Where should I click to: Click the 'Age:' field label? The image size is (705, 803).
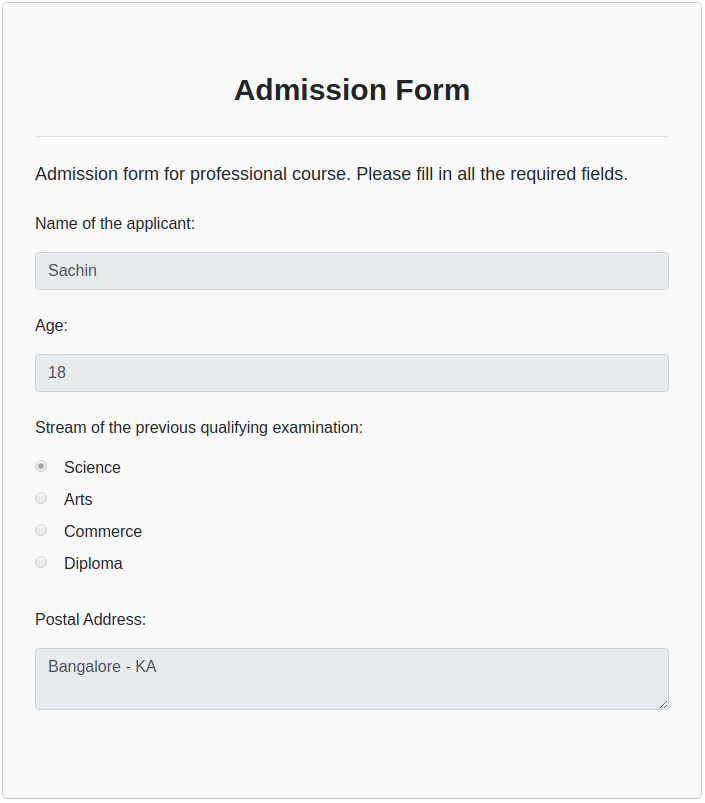(51, 325)
